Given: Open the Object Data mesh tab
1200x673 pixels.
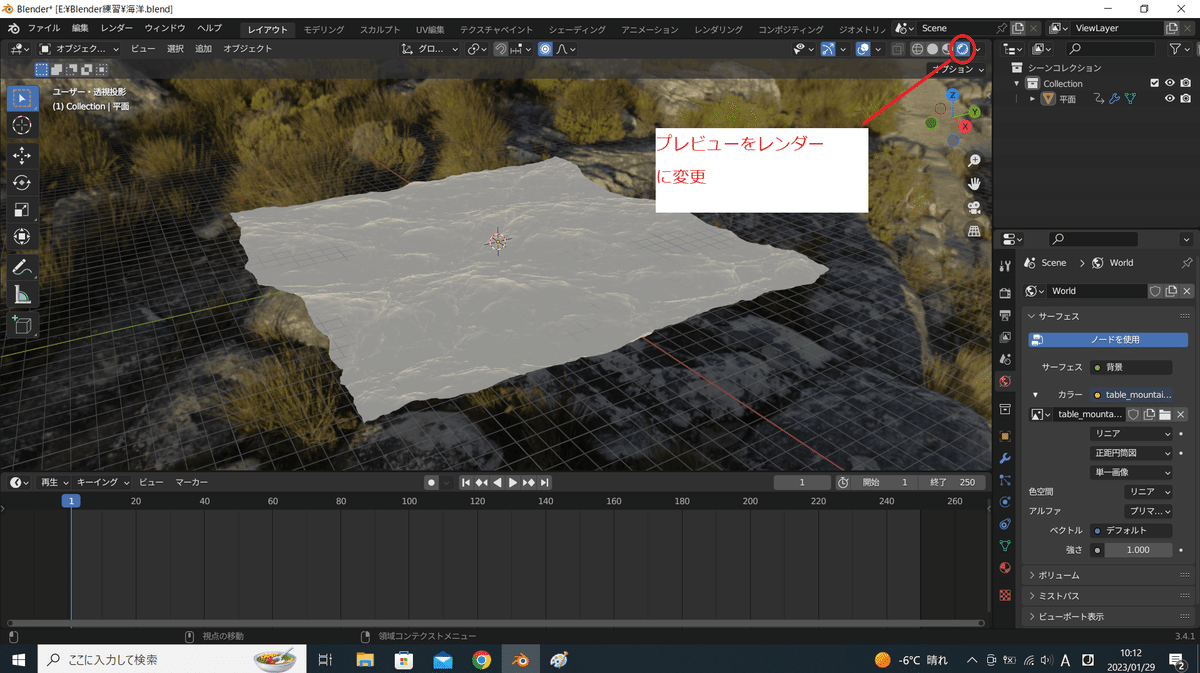Looking at the screenshot, I should pyautogui.click(x=1005, y=546).
